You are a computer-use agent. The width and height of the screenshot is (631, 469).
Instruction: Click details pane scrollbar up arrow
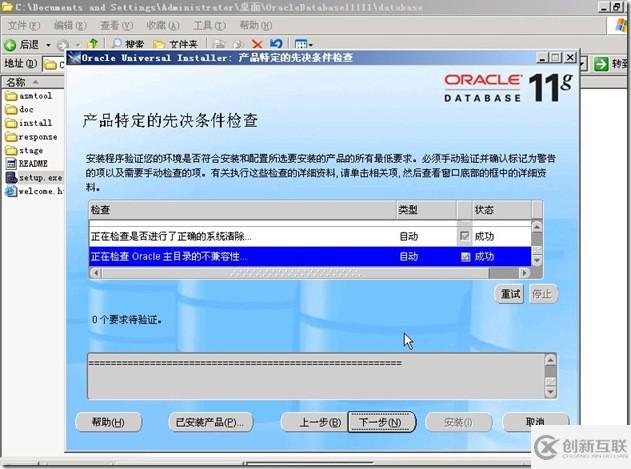tap(550, 359)
